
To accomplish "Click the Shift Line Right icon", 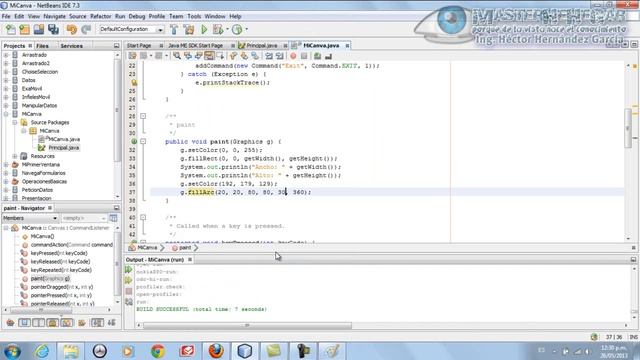I will click(x=280, y=56).
